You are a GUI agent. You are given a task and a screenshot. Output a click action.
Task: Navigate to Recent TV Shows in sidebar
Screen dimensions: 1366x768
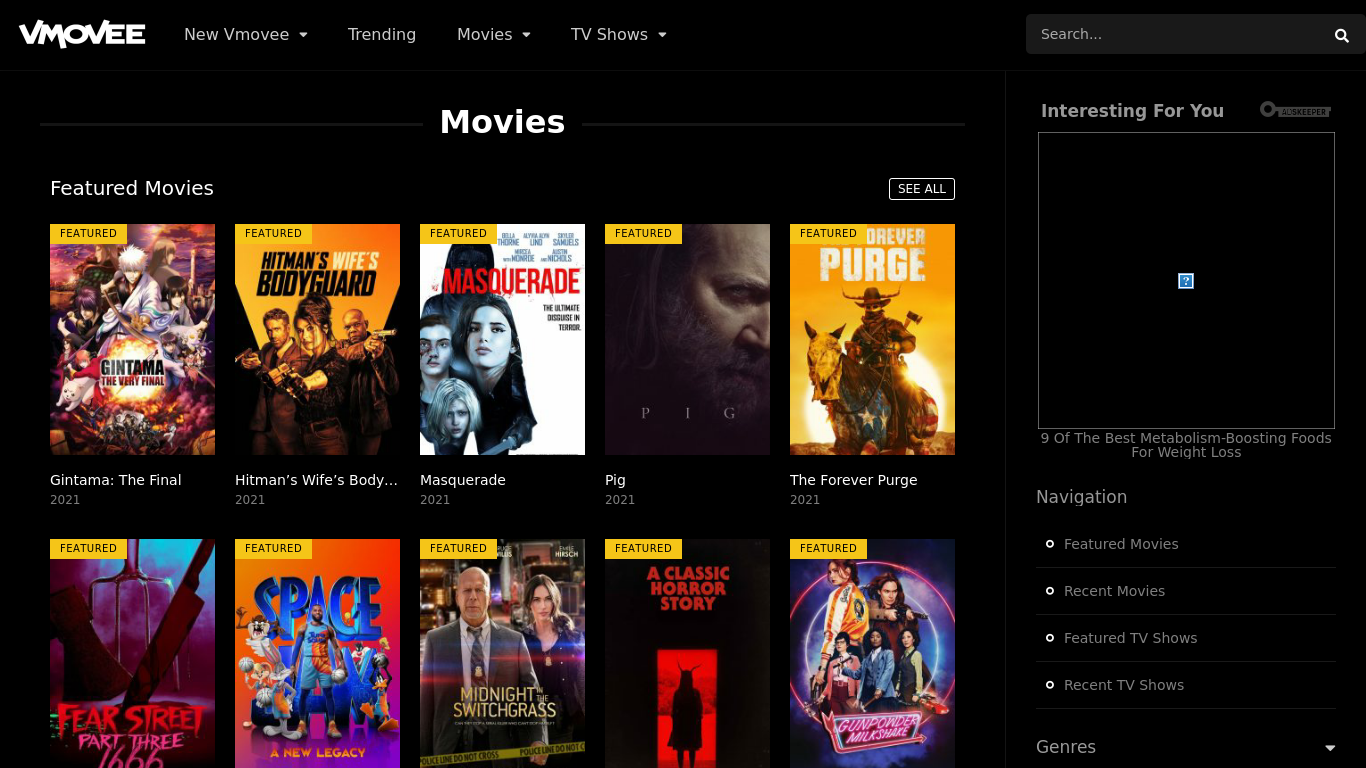[x=1124, y=685]
